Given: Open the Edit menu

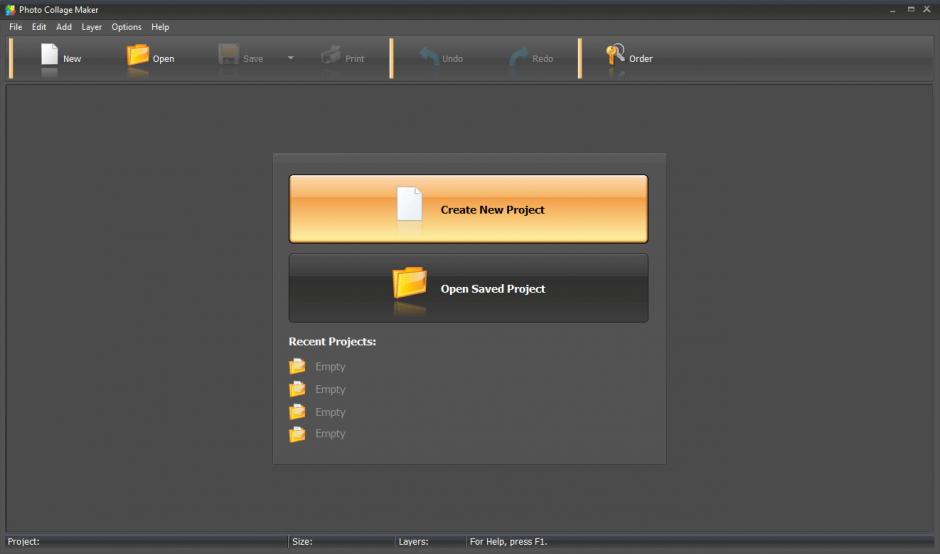Looking at the screenshot, I should pos(39,27).
